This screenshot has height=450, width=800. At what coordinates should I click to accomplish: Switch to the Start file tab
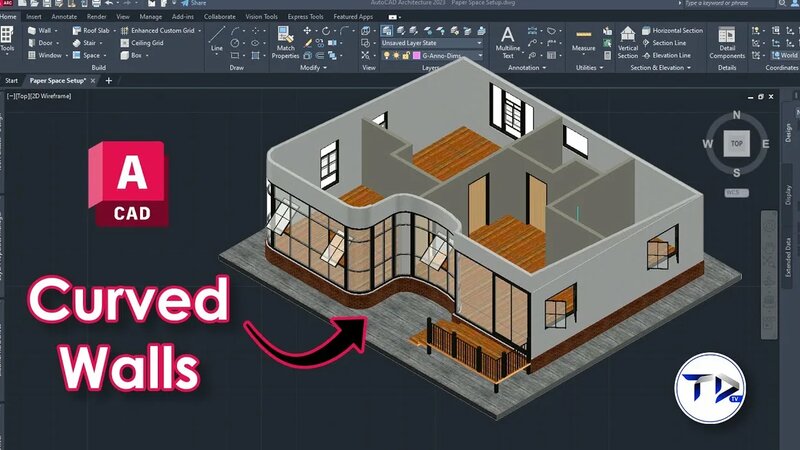coord(11,81)
